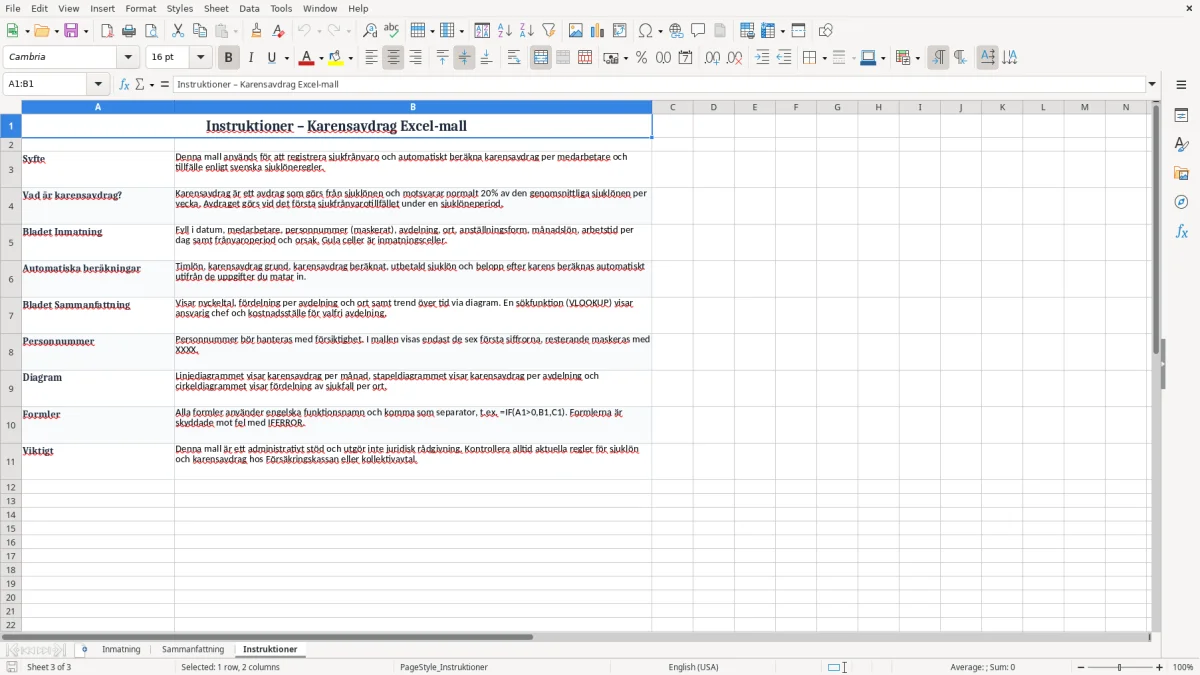Image resolution: width=1200 pixels, height=675 pixels.
Task: Click Add Decimal Place icon
Action: pos(712,58)
